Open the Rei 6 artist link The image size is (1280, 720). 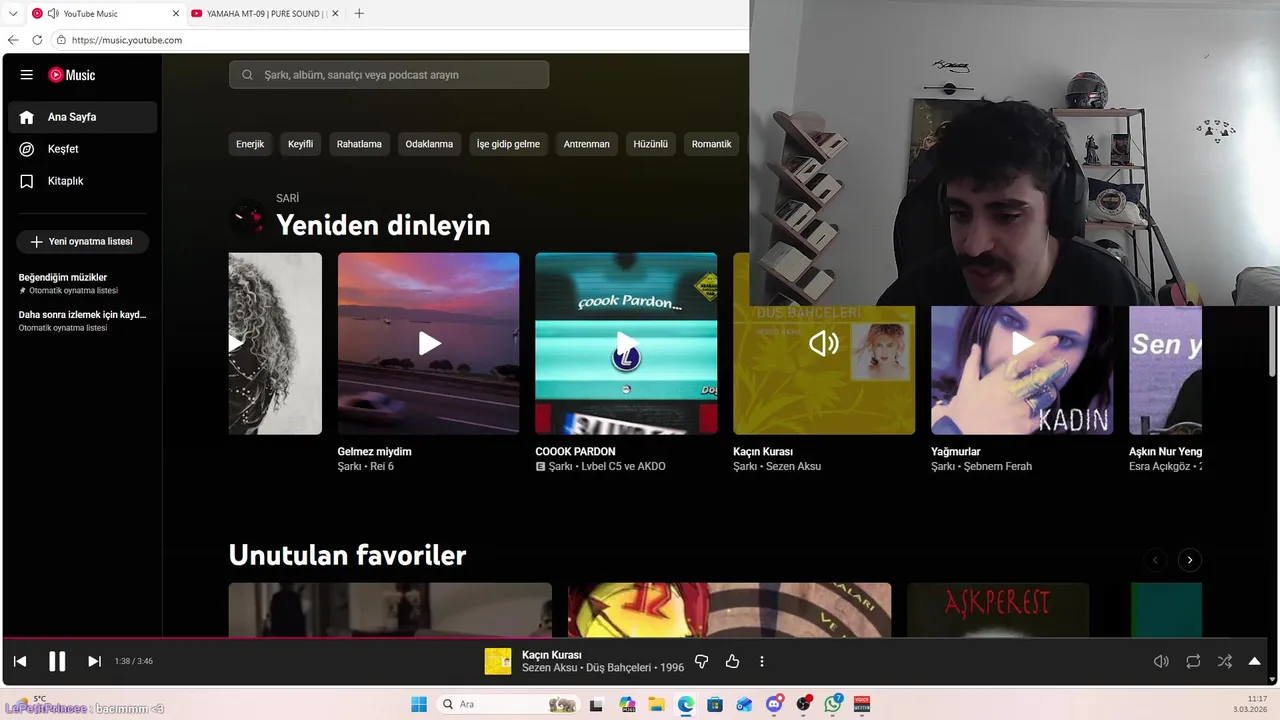(383, 467)
